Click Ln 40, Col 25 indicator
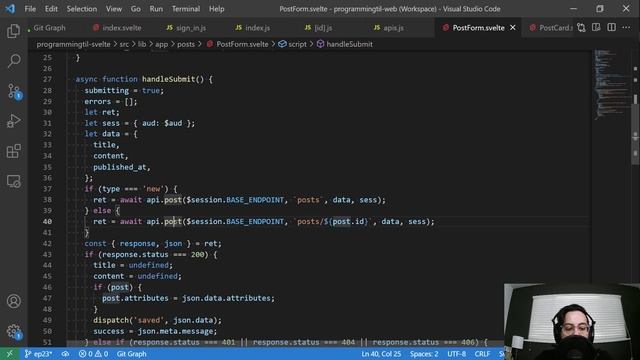This screenshot has width=640, height=360. 381,354
